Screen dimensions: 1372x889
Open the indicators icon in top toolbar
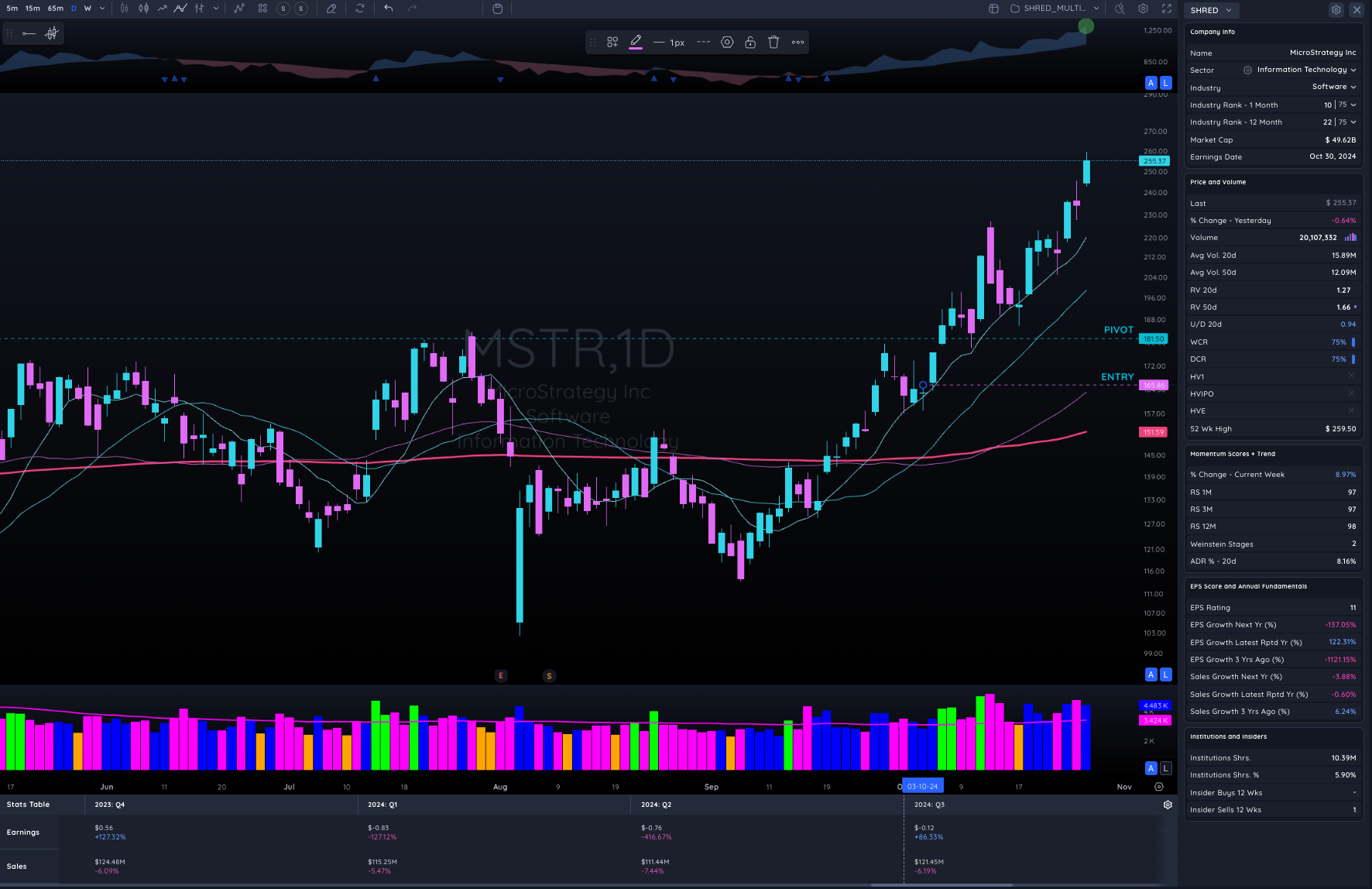239,9
